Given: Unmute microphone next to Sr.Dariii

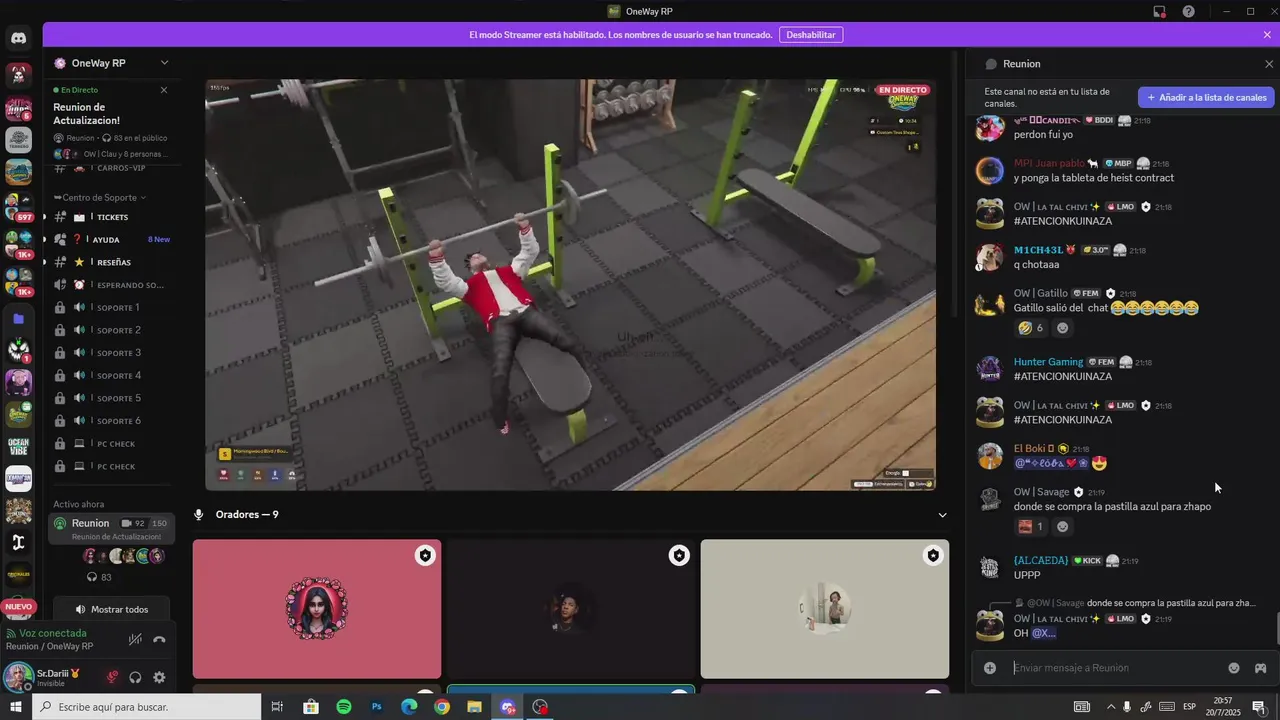Looking at the screenshot, I should [112, 677].
